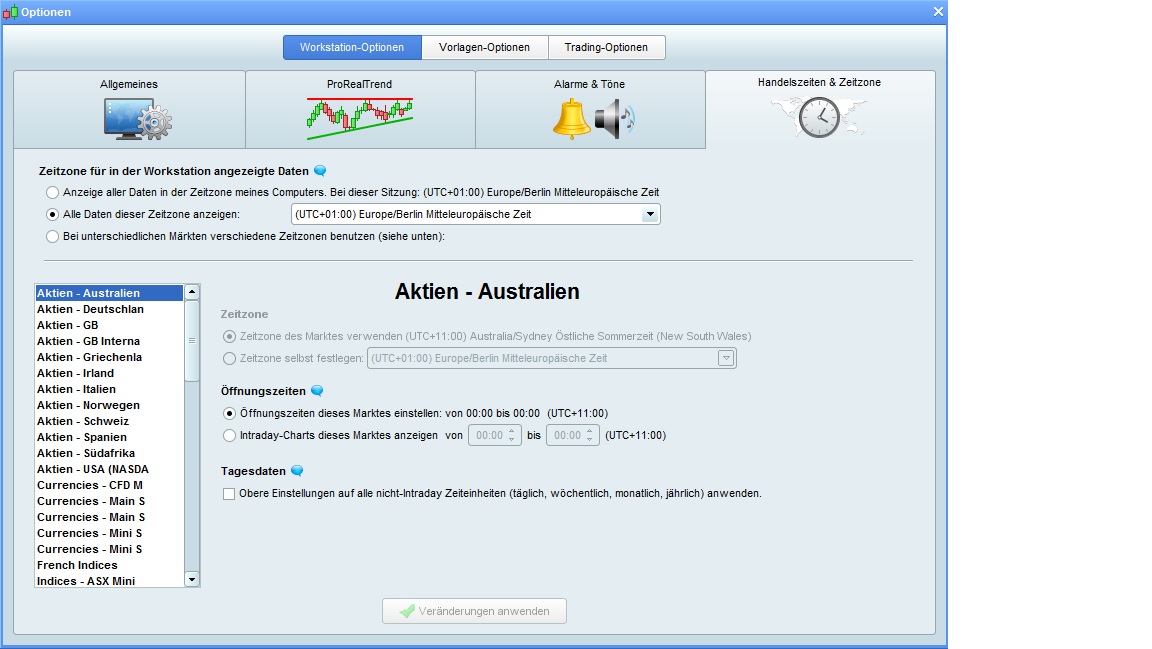This screenshot has width=1152, height=649.
Task: Select Aktien - Spanien in list
Action: tap(109, 437)
